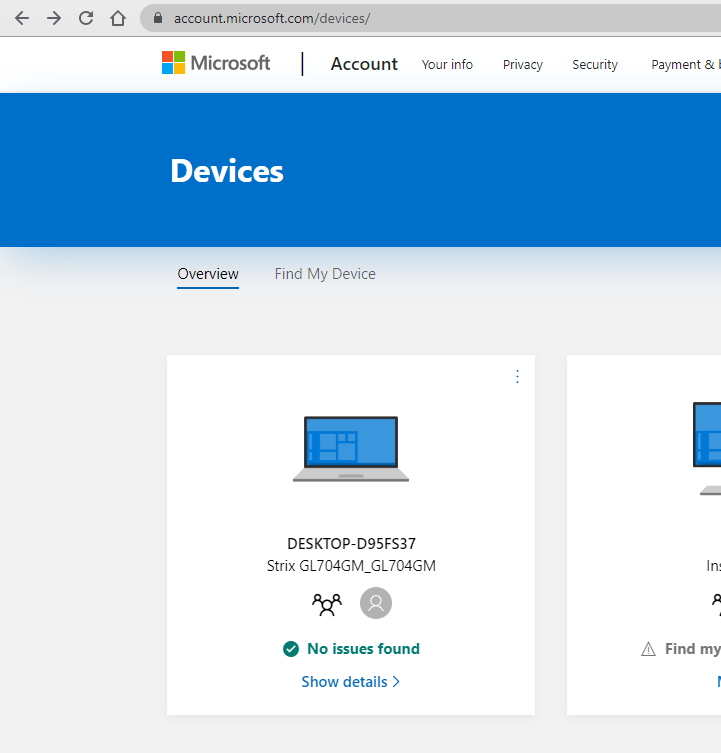Screen dimensions: 721x753
Task: Go back with the browser back arrow
Action: [x=22, y=18]
